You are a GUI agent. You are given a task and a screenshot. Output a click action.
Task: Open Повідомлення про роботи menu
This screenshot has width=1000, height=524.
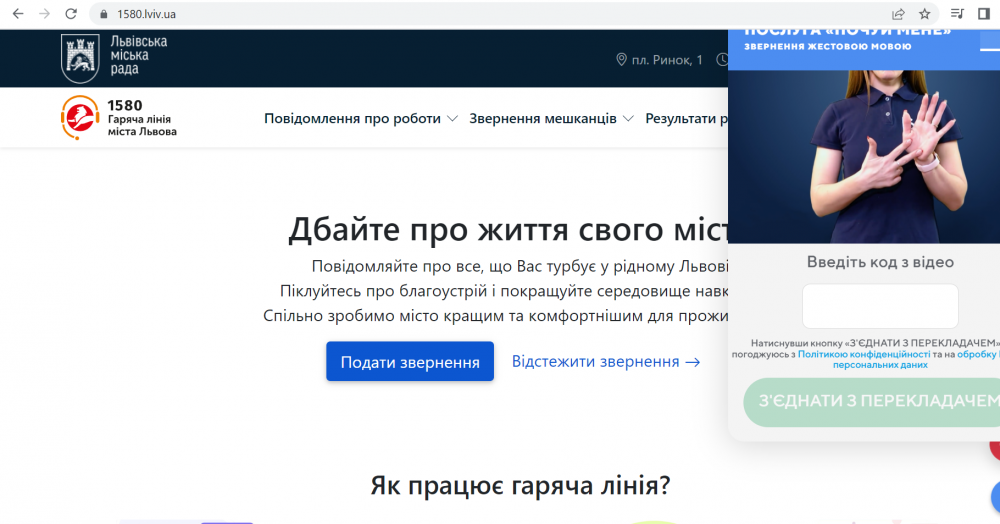click(352, 119)
